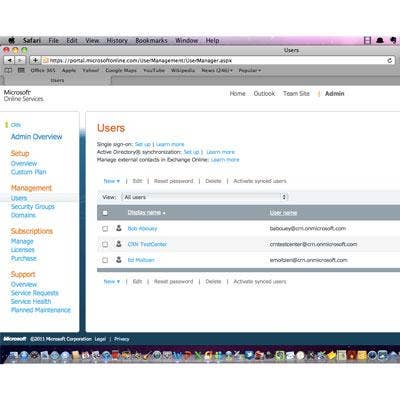Click Safari's back navigation arrow
Screen dimensions: 400x400
pyautogui.click(x=9, y=60)
